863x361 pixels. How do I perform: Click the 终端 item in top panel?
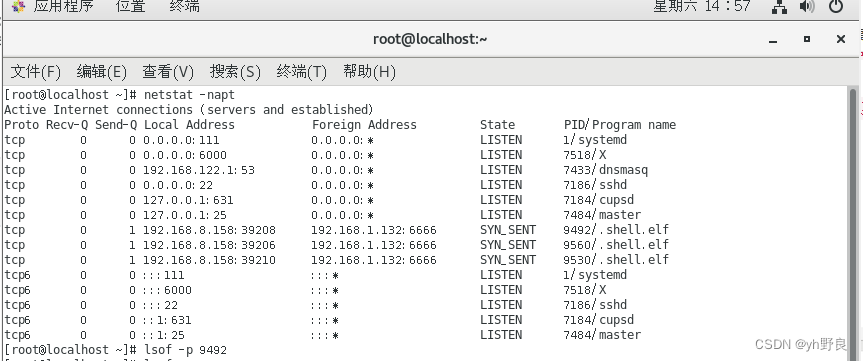coord(184,7)
